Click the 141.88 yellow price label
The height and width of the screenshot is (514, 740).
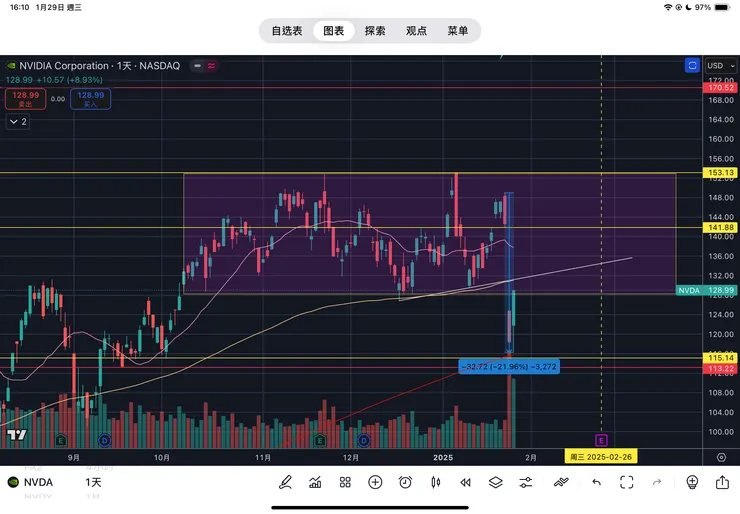(721, 228)
